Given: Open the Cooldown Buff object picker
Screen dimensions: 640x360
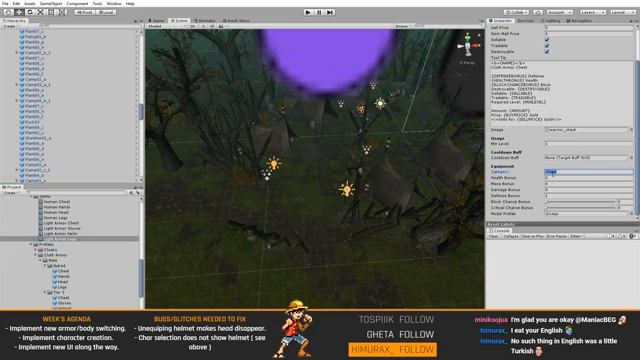Looking at the screenshot, I should point(631,158).
